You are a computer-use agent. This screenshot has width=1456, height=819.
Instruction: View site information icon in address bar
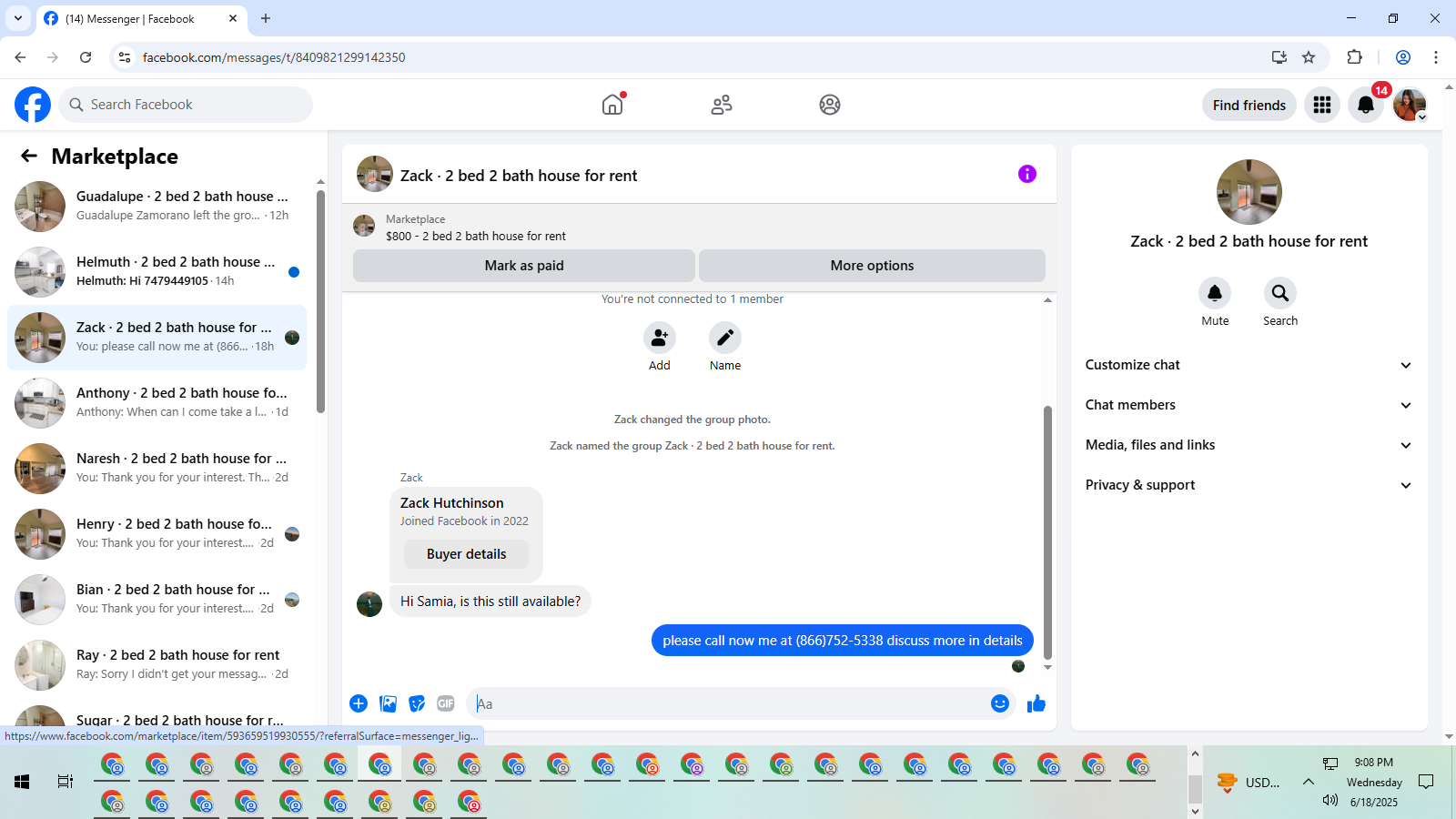(125, 57)
